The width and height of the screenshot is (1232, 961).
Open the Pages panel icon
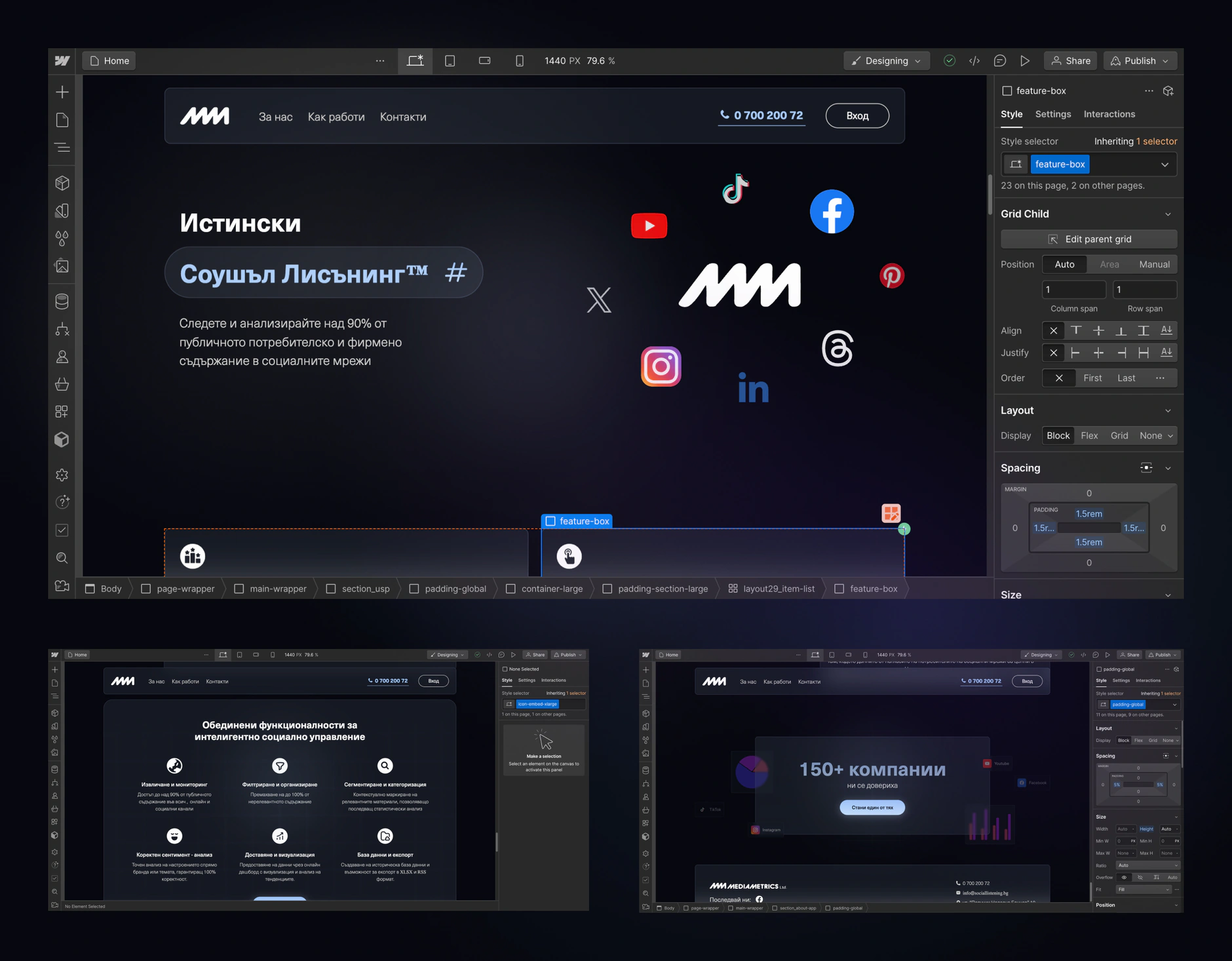coord(62,120)
